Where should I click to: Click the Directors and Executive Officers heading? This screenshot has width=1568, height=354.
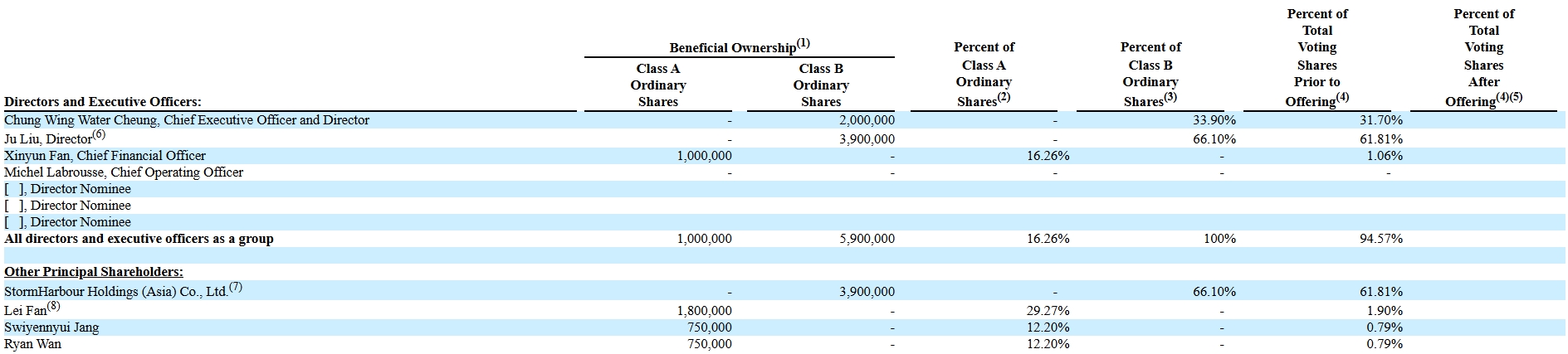(103, 102)
